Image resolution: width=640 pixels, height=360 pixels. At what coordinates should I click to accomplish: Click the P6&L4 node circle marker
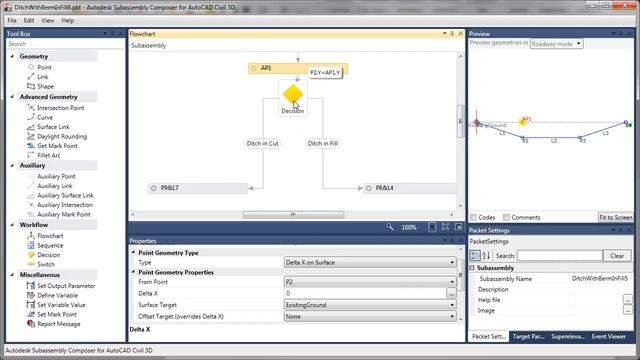[369, 188]
